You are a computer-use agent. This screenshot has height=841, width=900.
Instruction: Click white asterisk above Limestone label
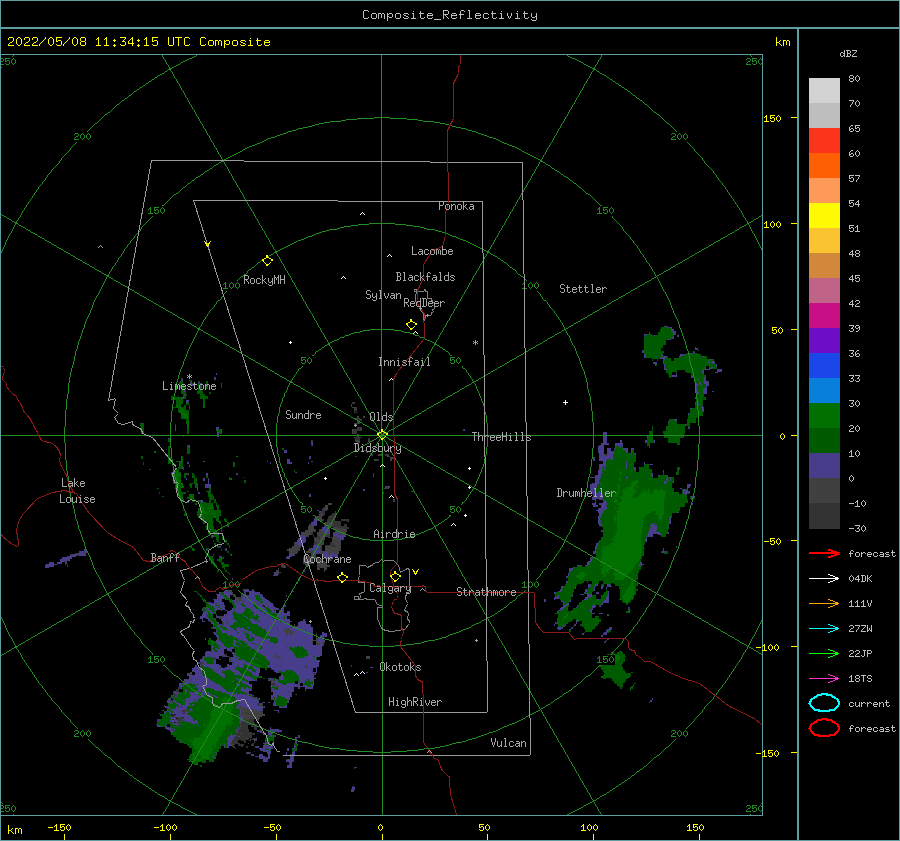point(189,377)
